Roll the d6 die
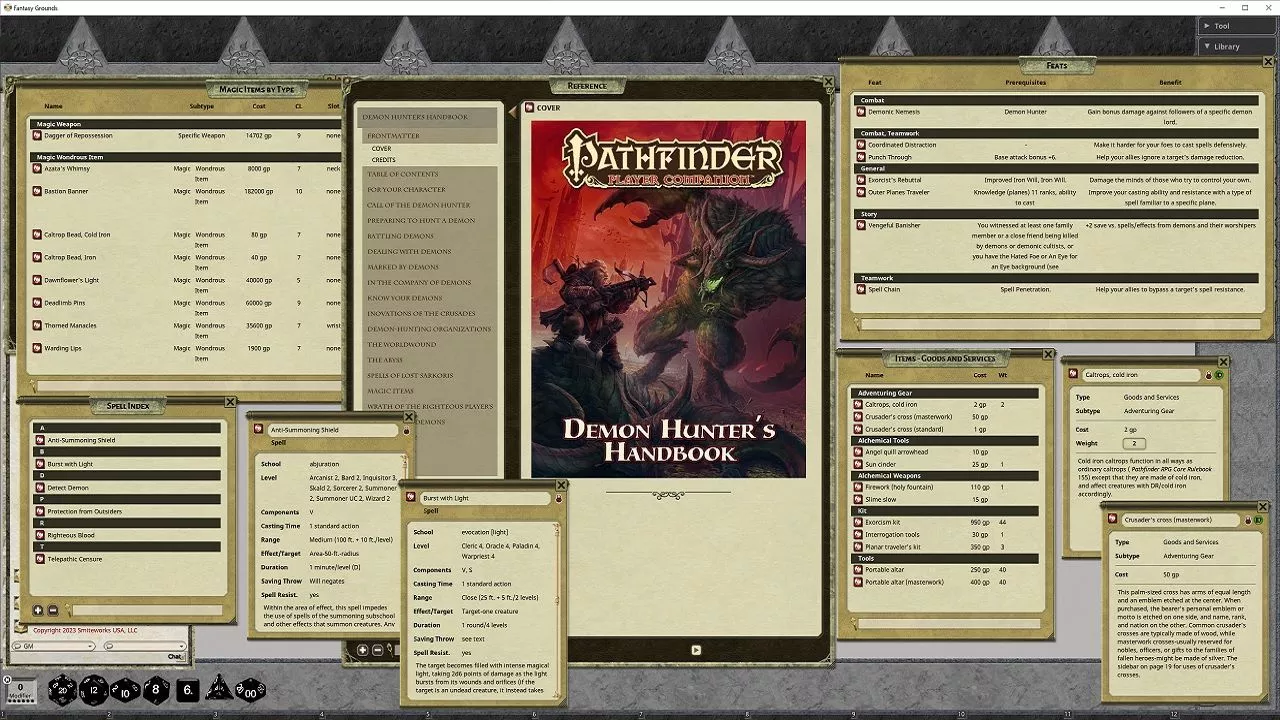Viewport: 1280px width, 720px height. pyautogui.click(x=188, y=690)
